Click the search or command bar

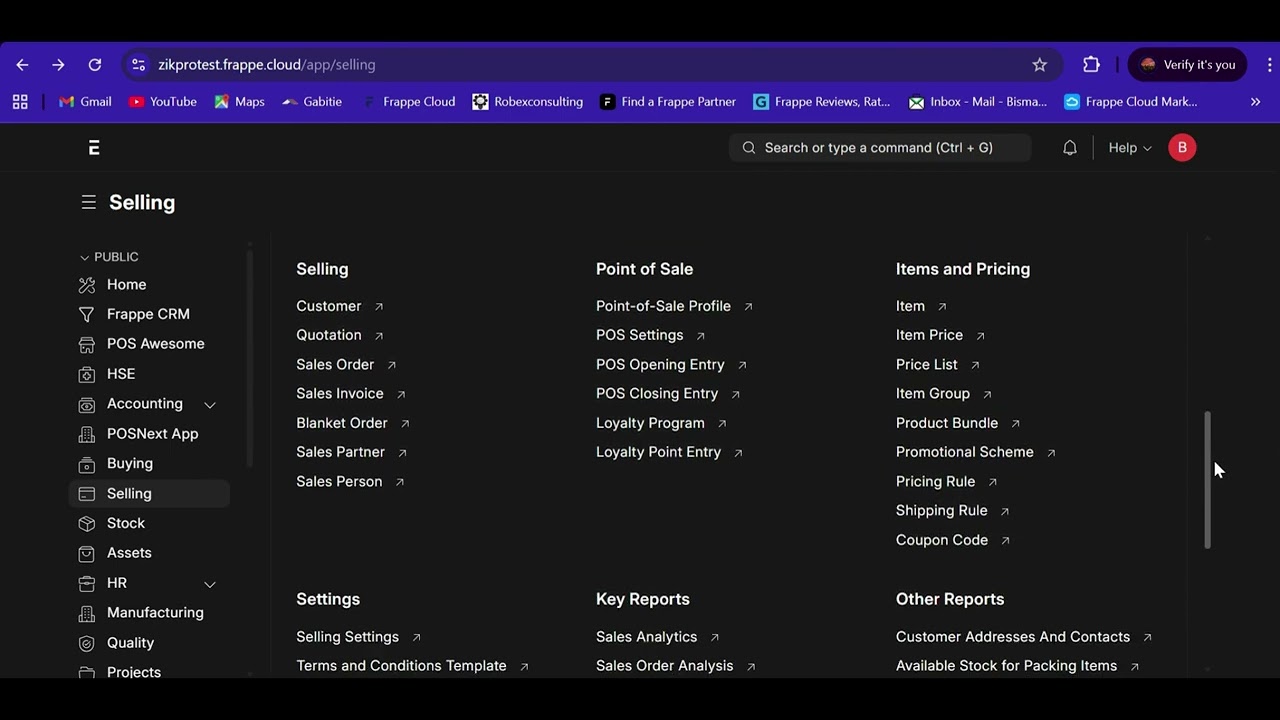(880, 147)
